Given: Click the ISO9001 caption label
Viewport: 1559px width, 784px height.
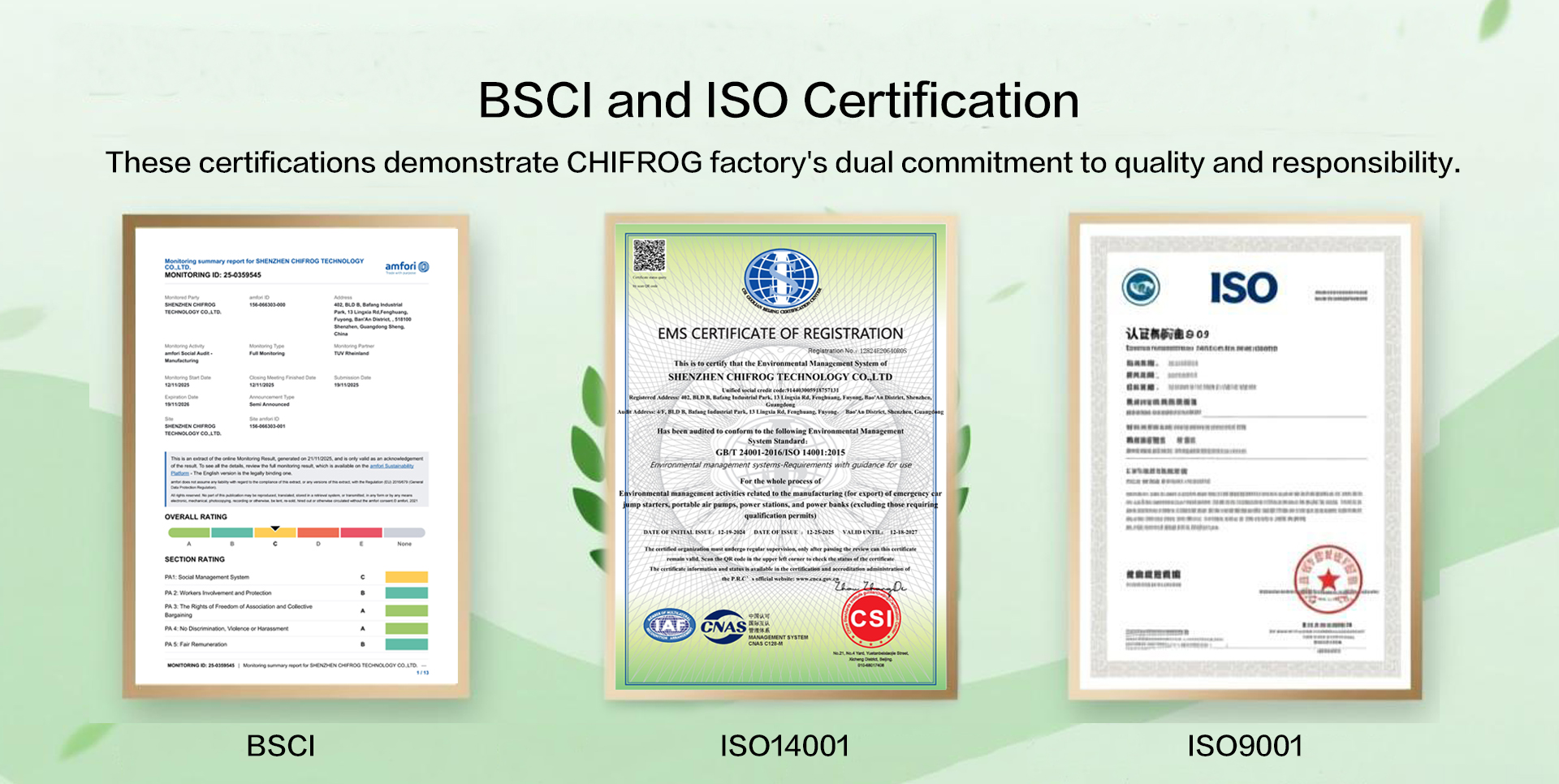Looking at the screenshot, I should tap(1245, 746).
